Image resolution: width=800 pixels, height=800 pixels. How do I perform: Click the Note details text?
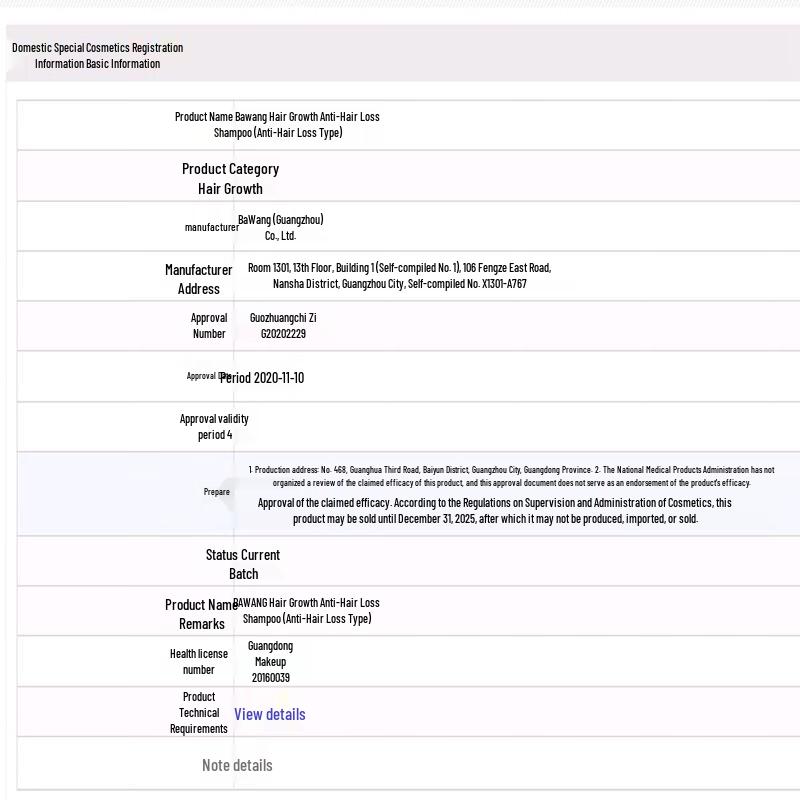(237, 765)
